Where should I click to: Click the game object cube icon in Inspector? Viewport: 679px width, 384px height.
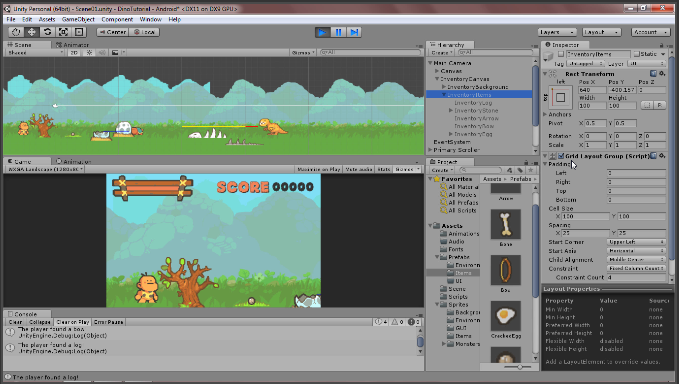tap(549, 56)
